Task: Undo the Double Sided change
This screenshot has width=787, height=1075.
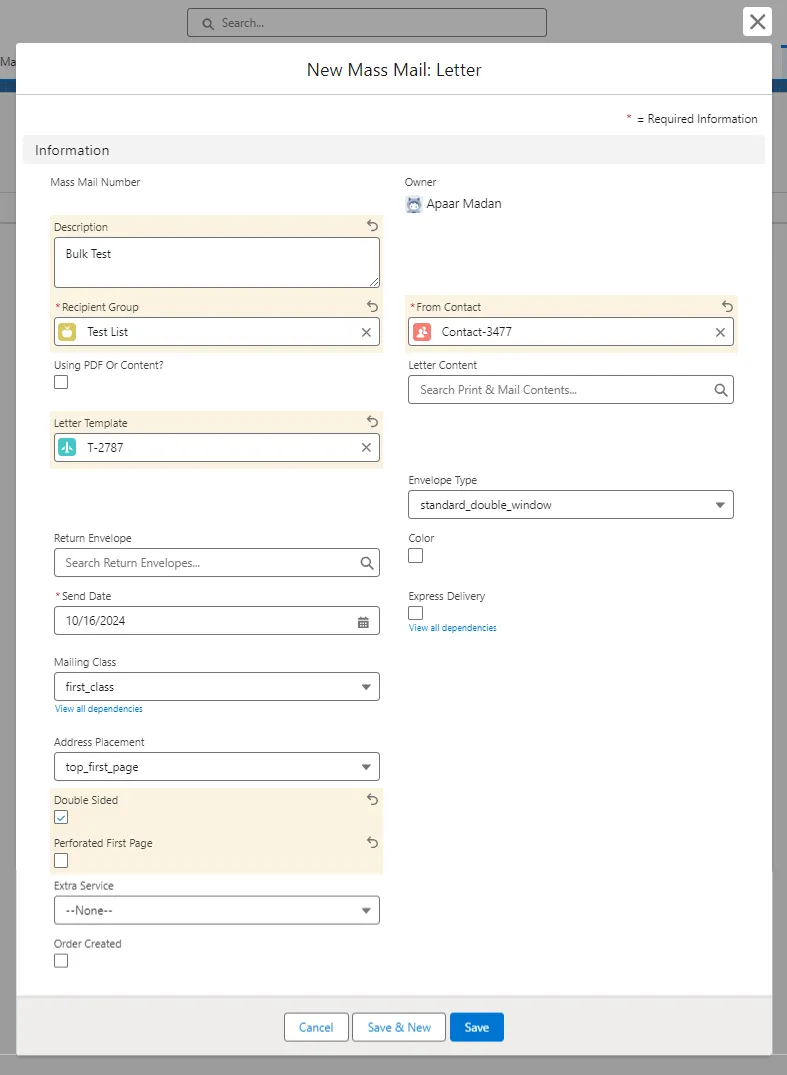Action: click(x=372, y=800)
